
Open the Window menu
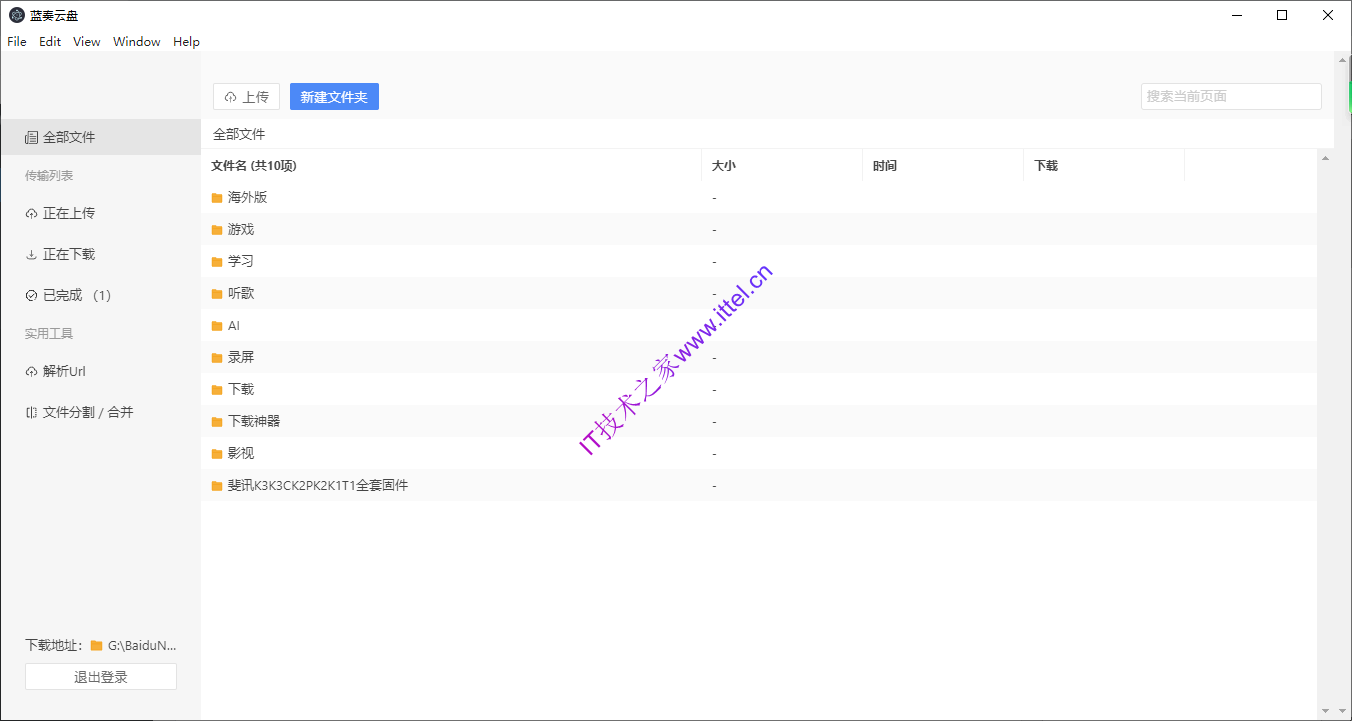point(136,42)
